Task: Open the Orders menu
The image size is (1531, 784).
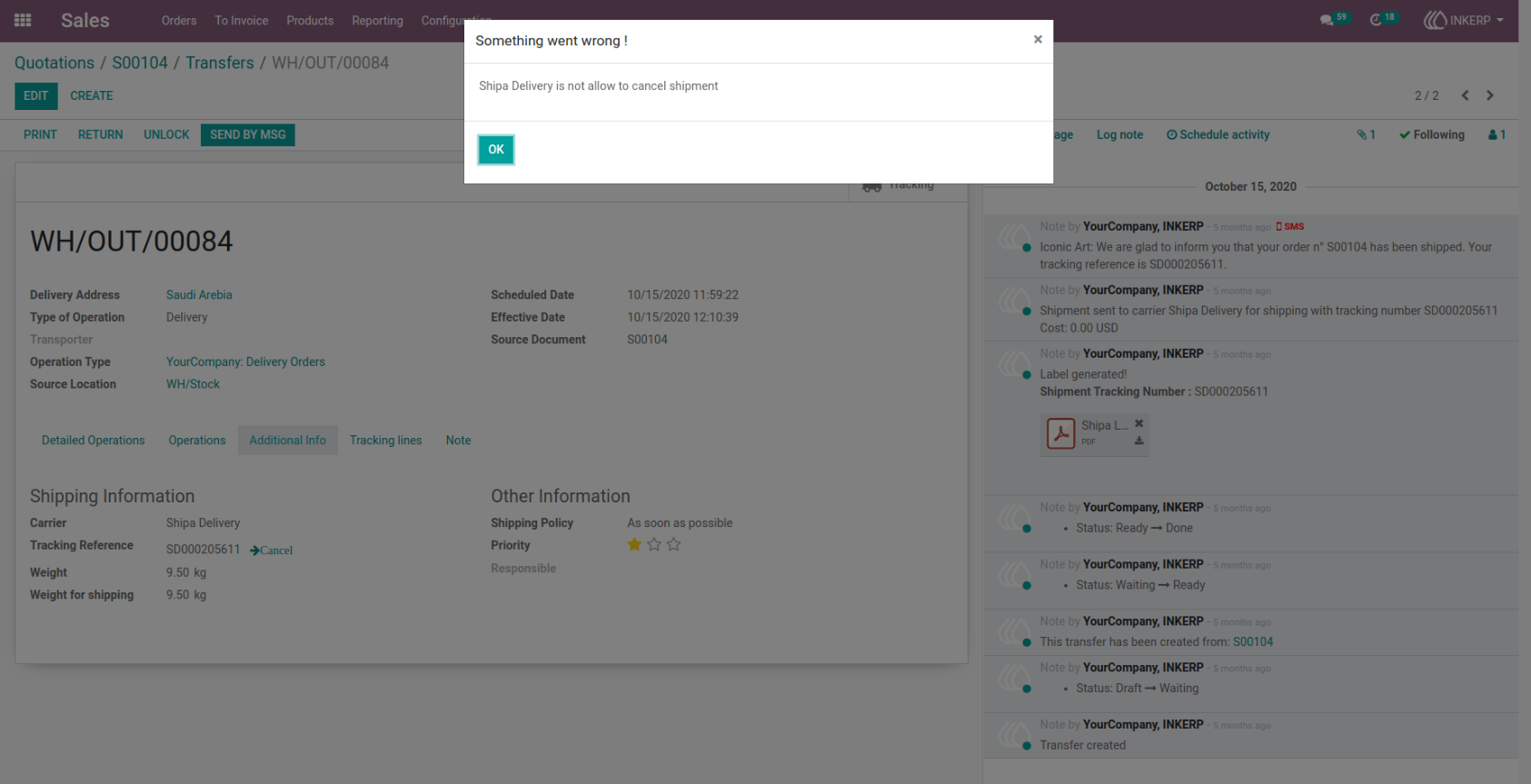Action: click(179, 20)
